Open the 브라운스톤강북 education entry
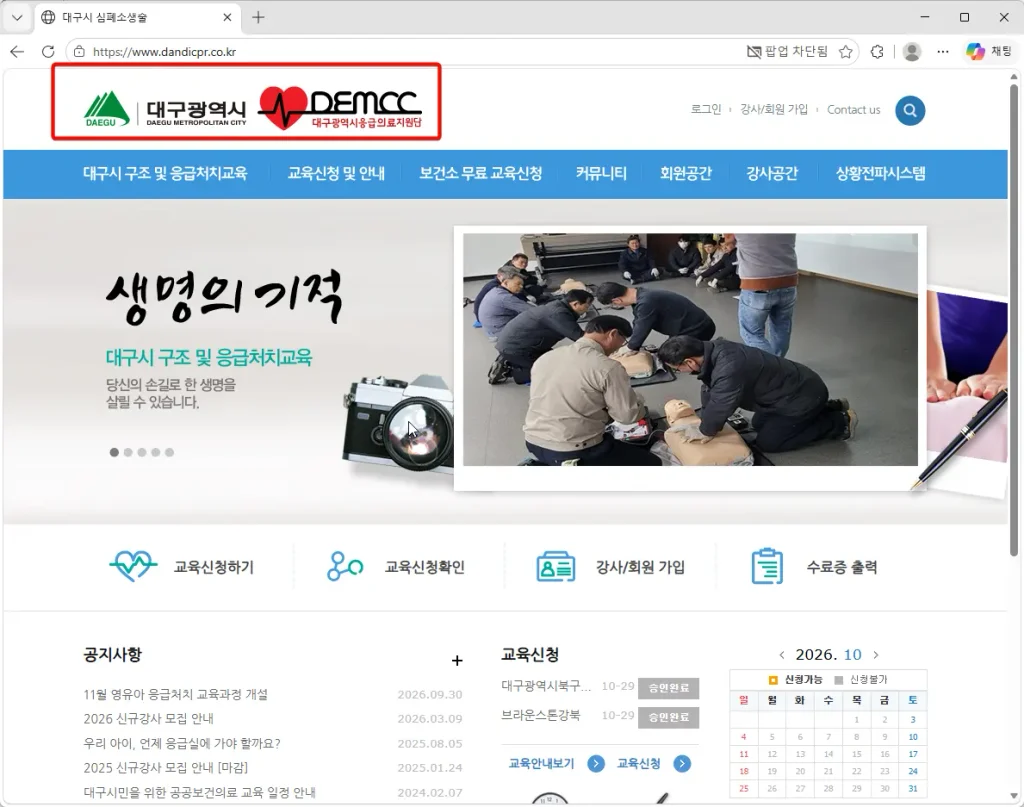Viewport: 1024px width, 807px height. [541, 715]
